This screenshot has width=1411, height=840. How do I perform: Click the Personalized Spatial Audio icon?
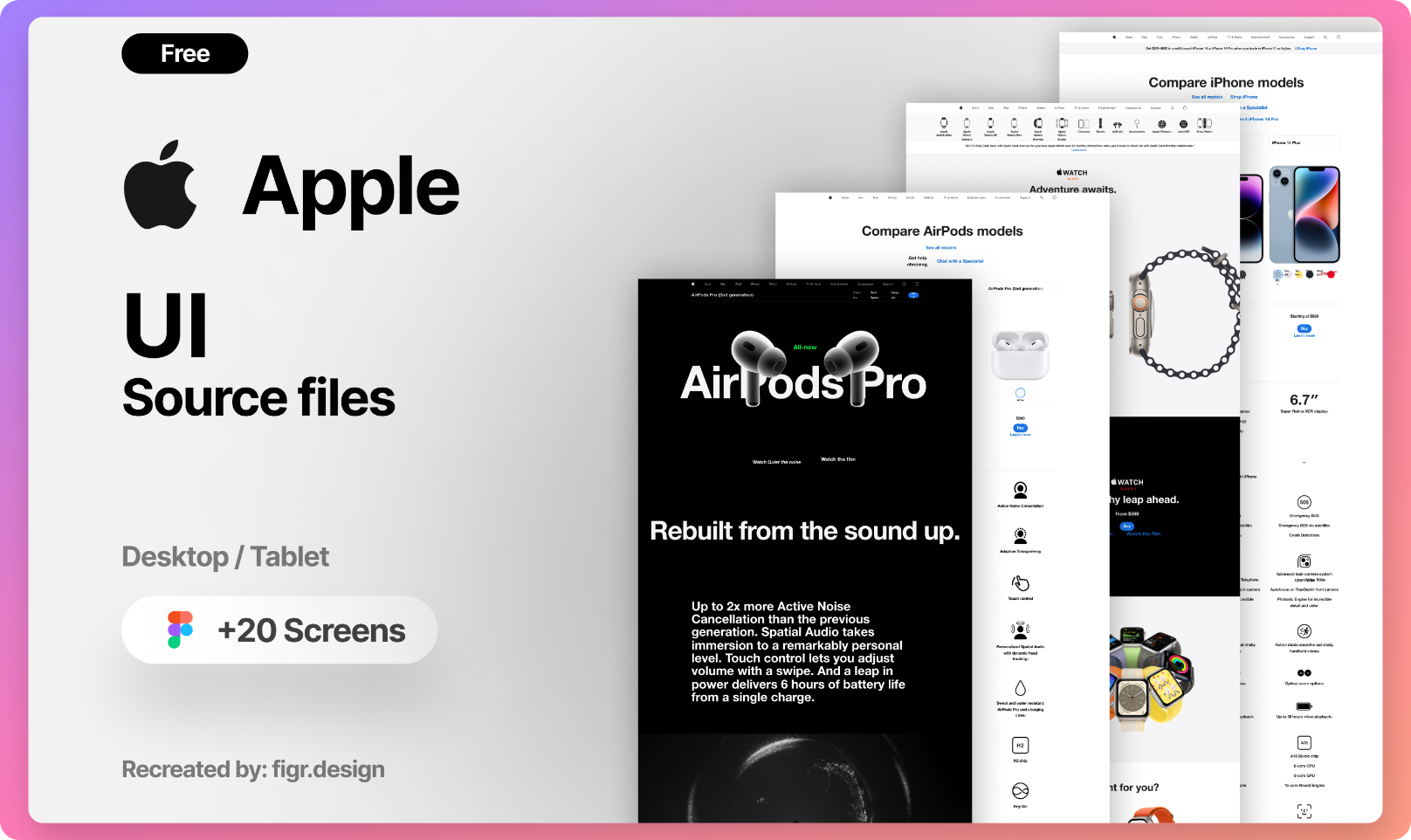tap(1020, 630)
